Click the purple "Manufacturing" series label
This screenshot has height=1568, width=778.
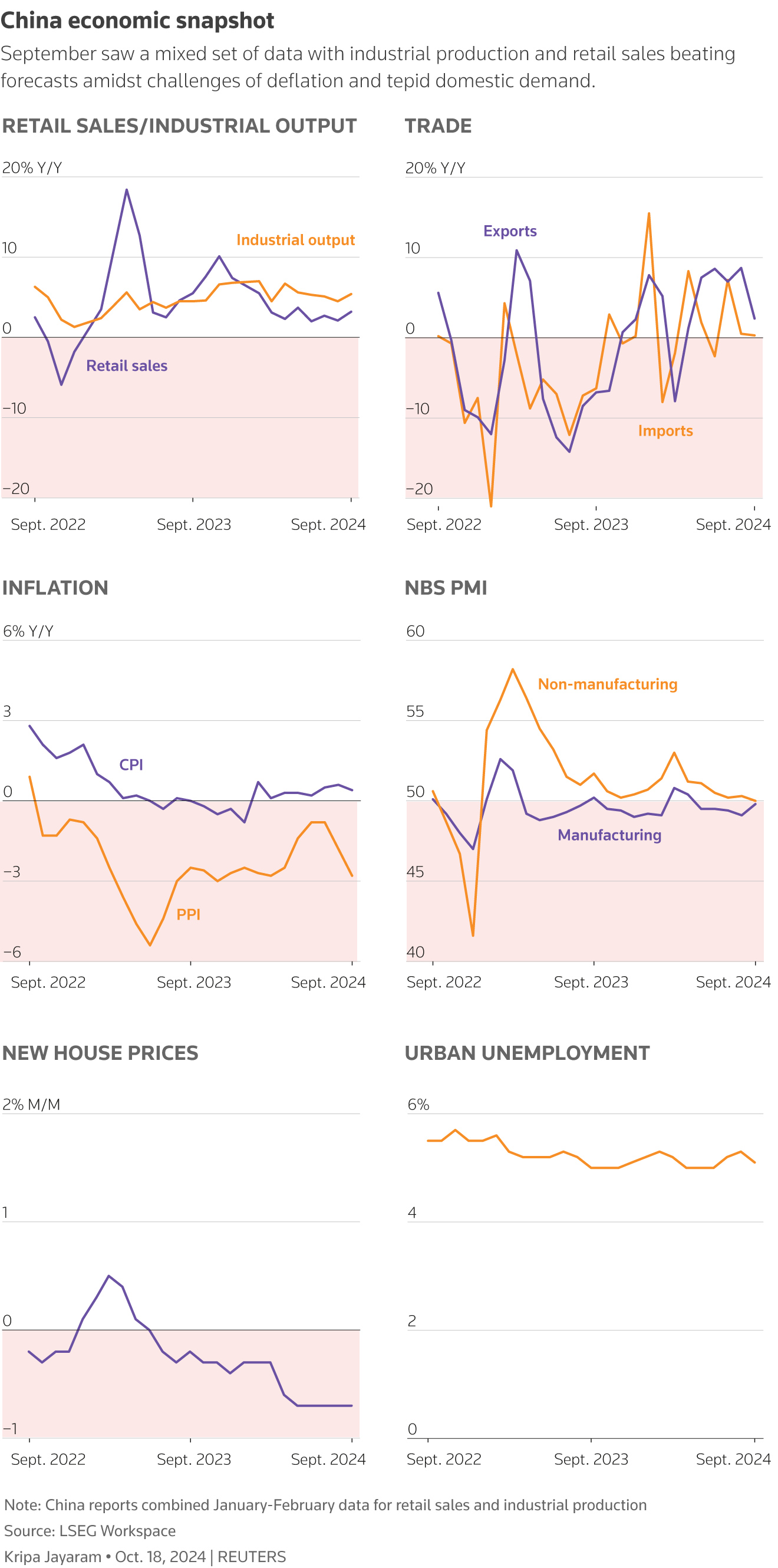[x=609, y=835]
